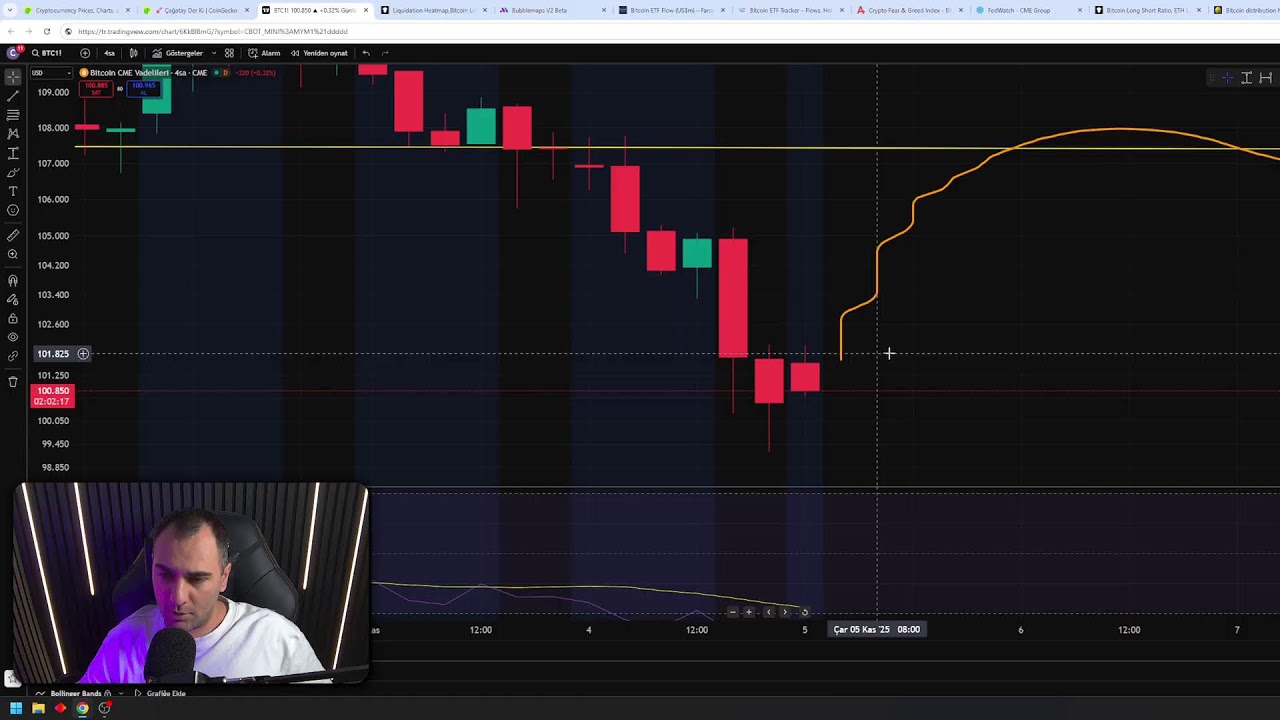Screen dimensions: 1280x720
Task: Open the emoji icons tool
Action: click(13, 210)
